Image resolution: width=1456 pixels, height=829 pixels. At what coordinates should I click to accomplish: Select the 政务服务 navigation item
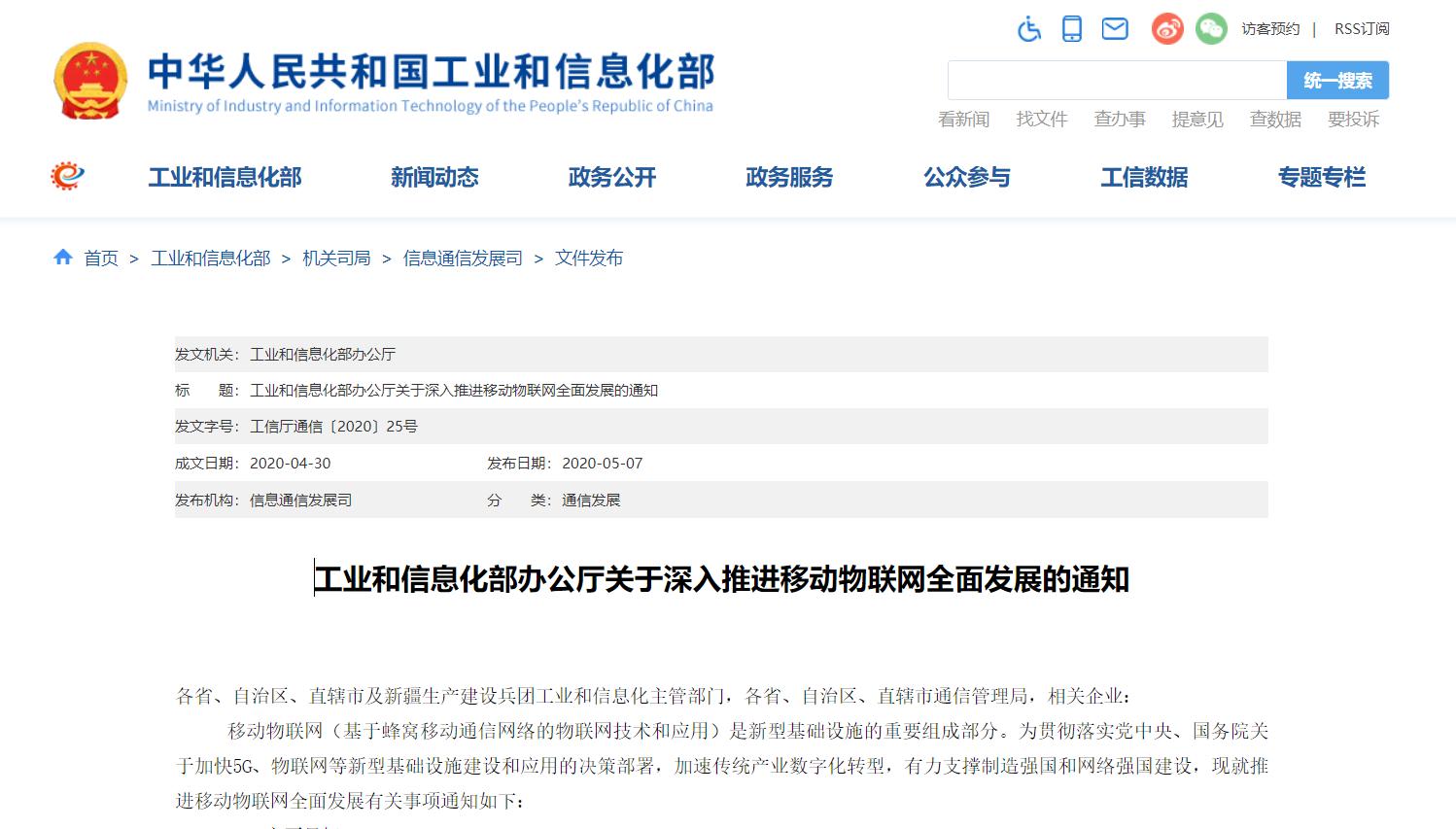point(789,178)
